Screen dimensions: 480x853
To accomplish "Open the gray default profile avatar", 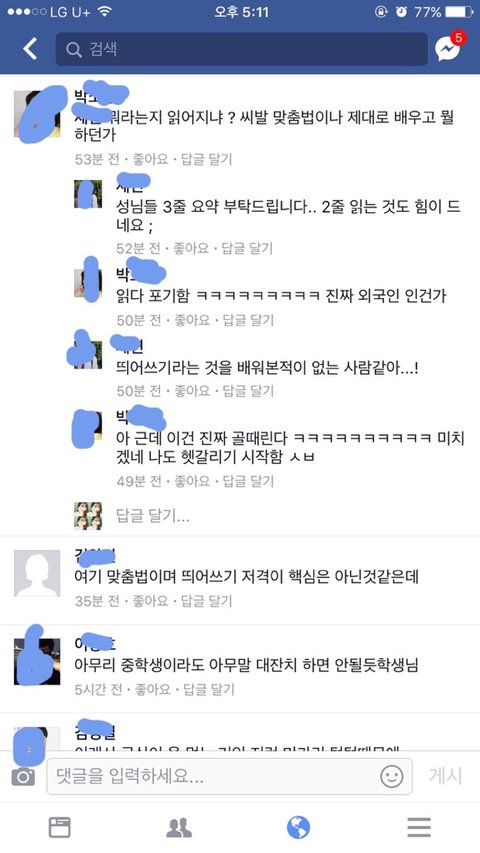I will click(x=37, y=573).
